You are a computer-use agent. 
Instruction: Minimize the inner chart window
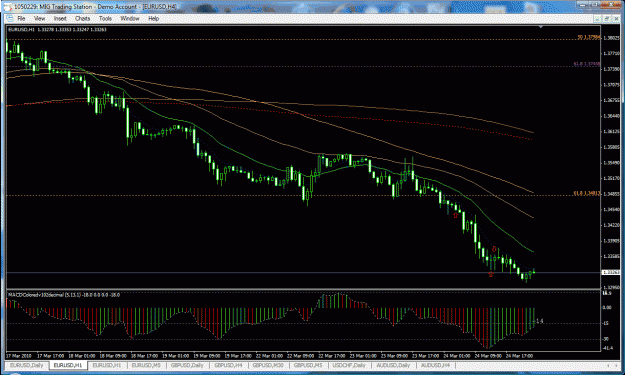click(597, 19)
